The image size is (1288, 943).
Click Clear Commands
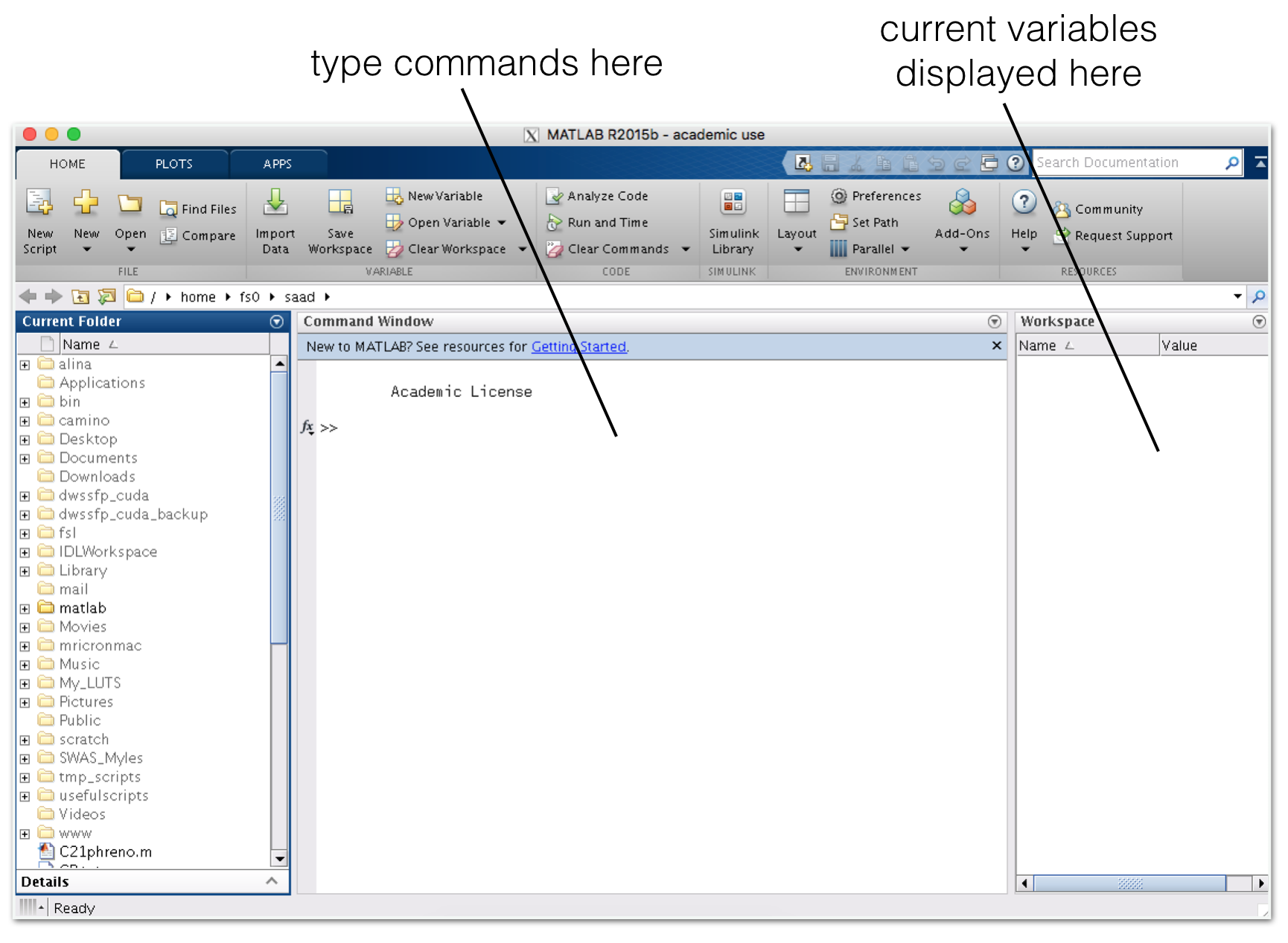point(608,249)
